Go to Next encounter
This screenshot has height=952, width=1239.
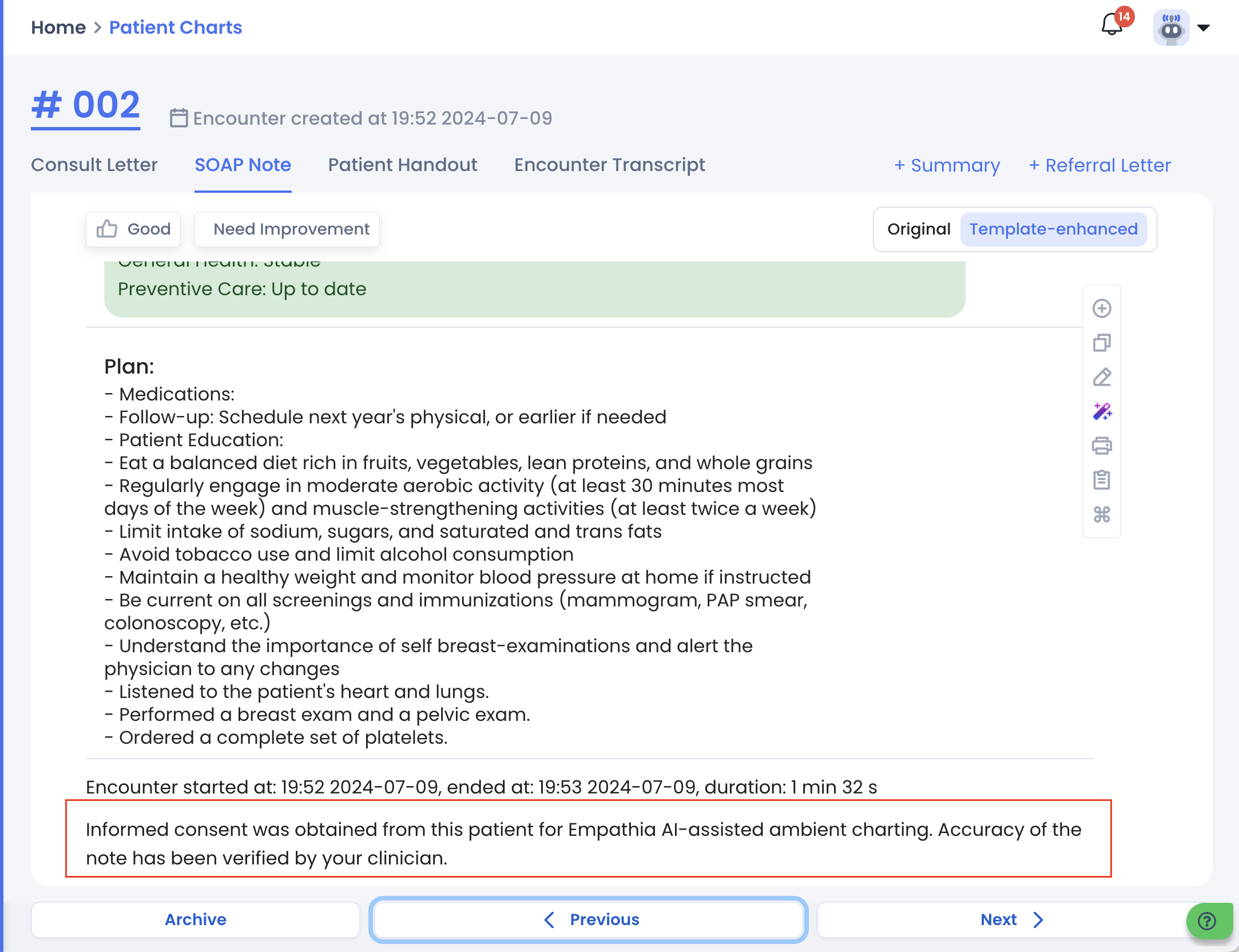pyautogui.click(x=1011, y=919)
